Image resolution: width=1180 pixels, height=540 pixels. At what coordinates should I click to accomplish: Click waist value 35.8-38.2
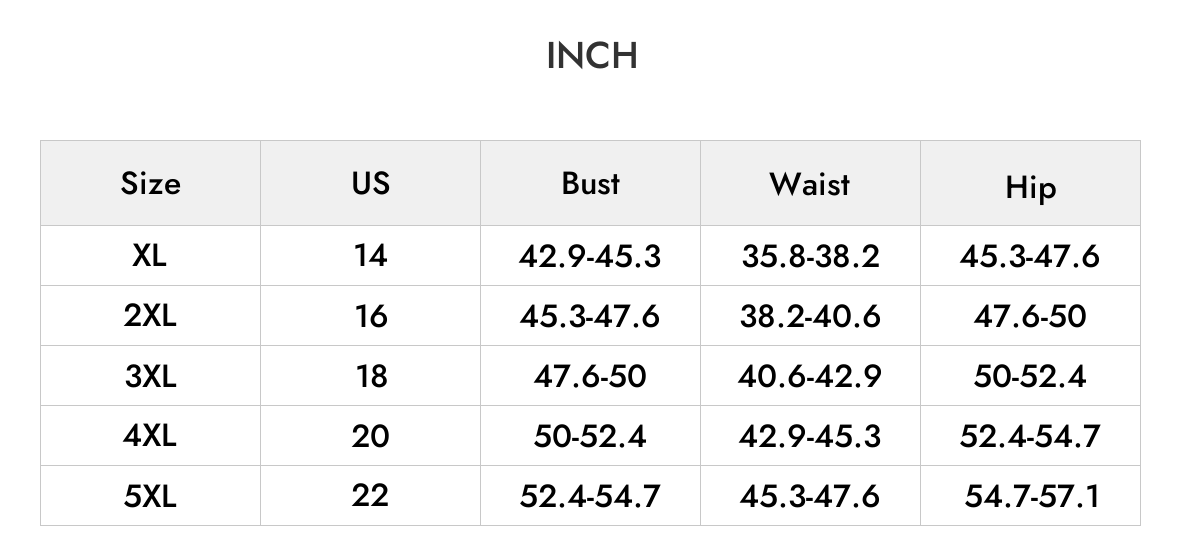(810, 256)
